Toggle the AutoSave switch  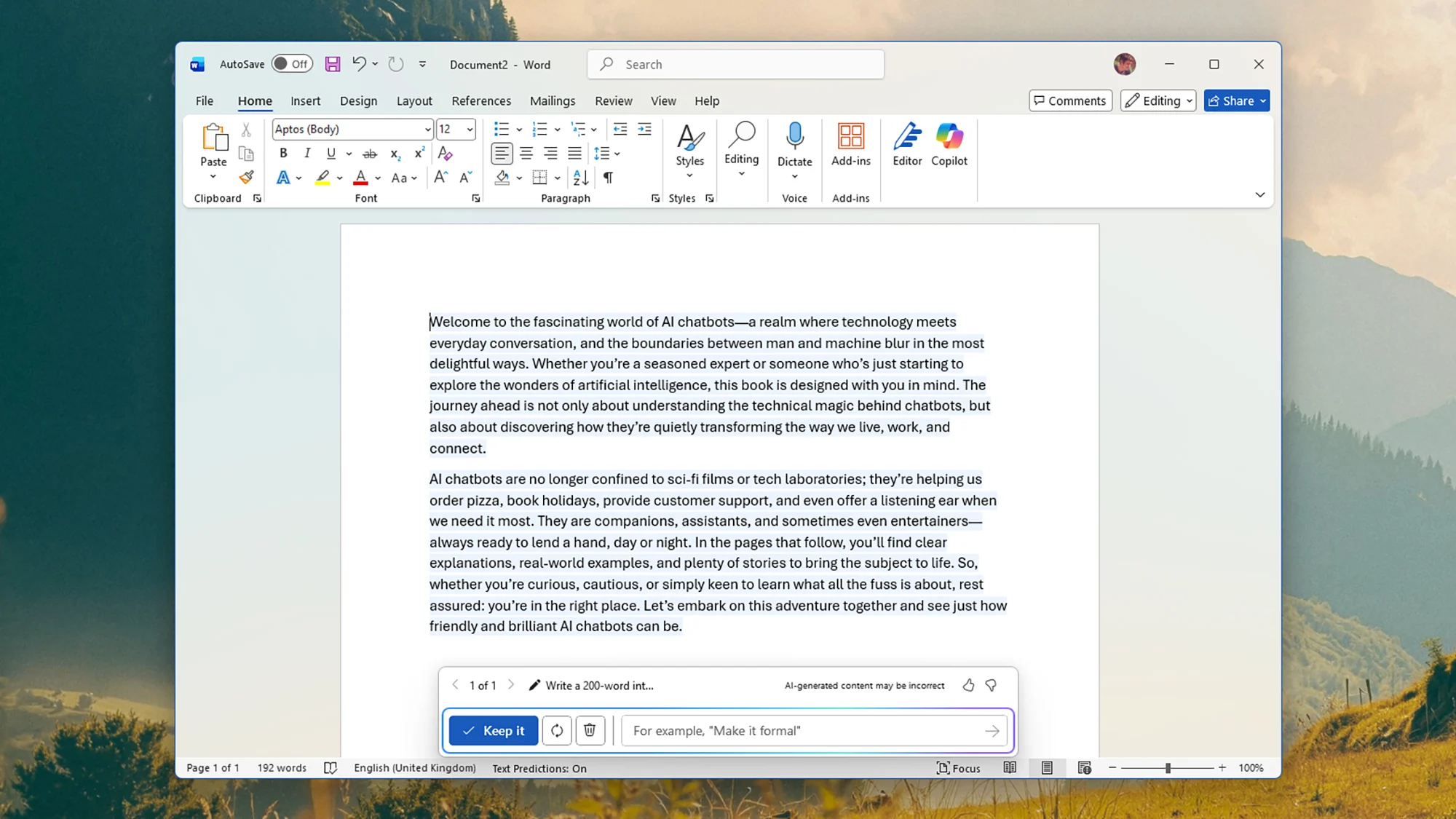291,63
